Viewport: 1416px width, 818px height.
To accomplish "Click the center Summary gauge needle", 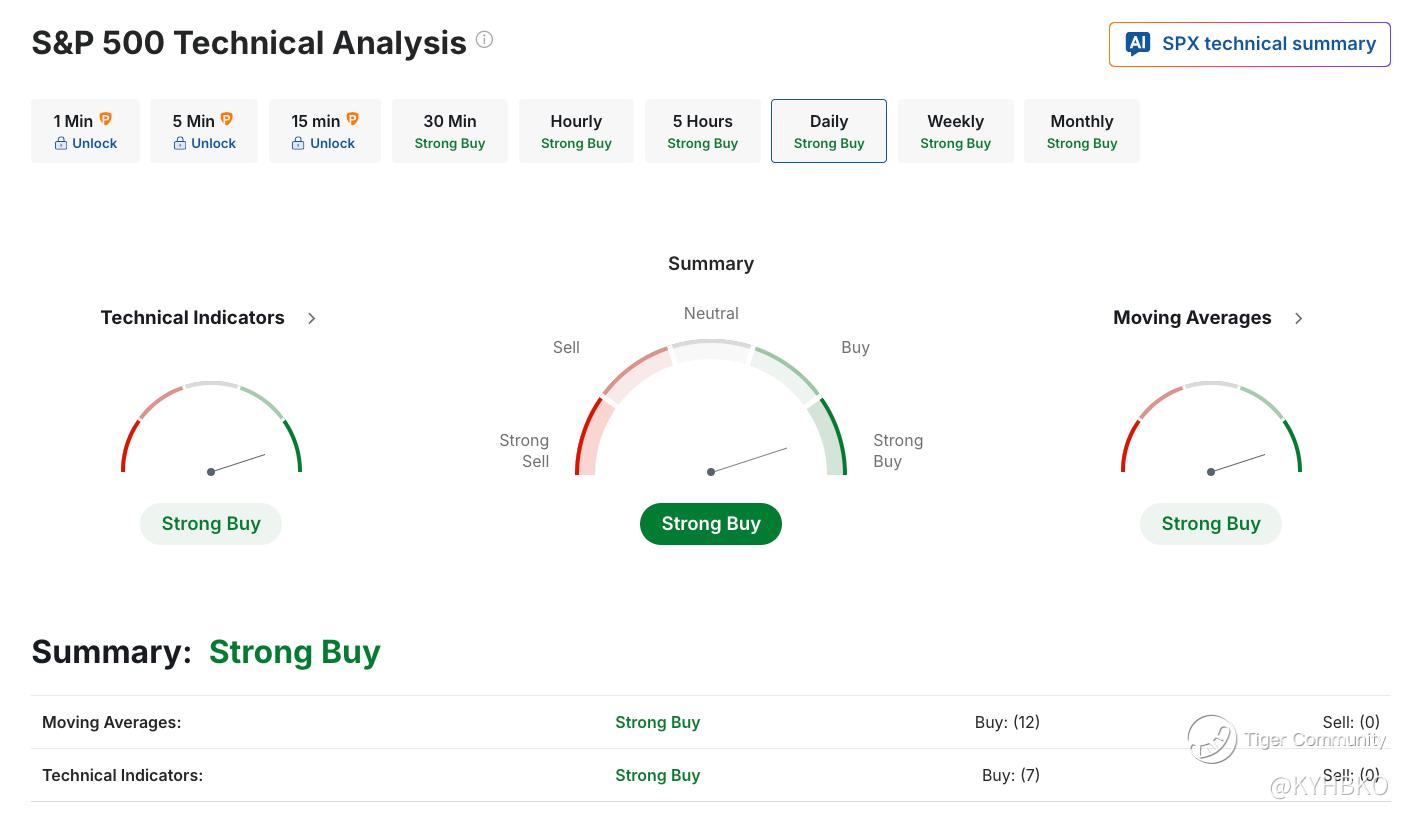I will [748, 460].
